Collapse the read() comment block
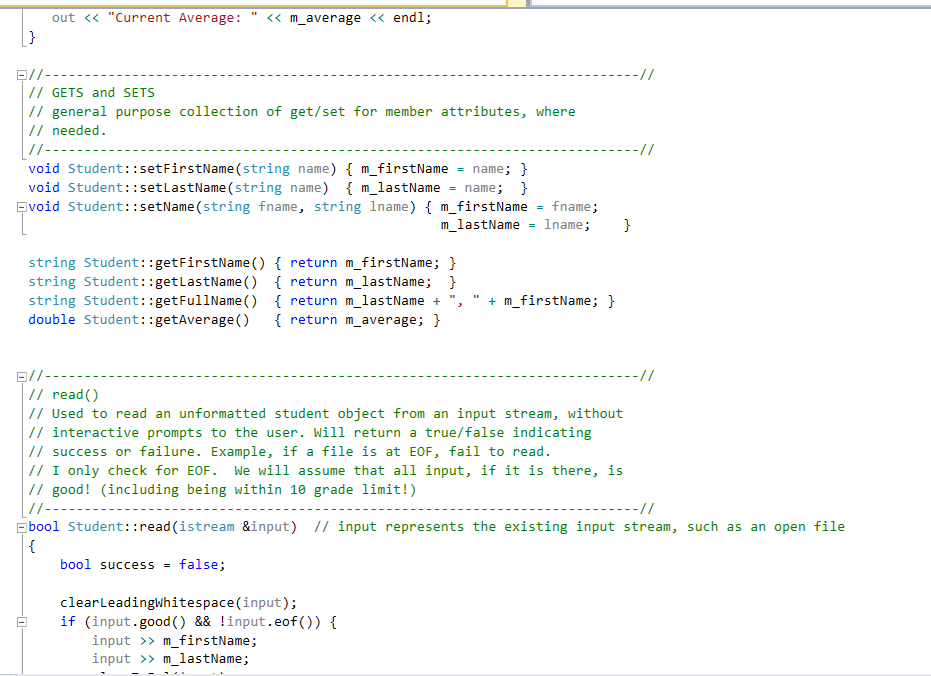The height and width of the screenshot is (676, 931). pyautogui.click(x=22, y=376)
